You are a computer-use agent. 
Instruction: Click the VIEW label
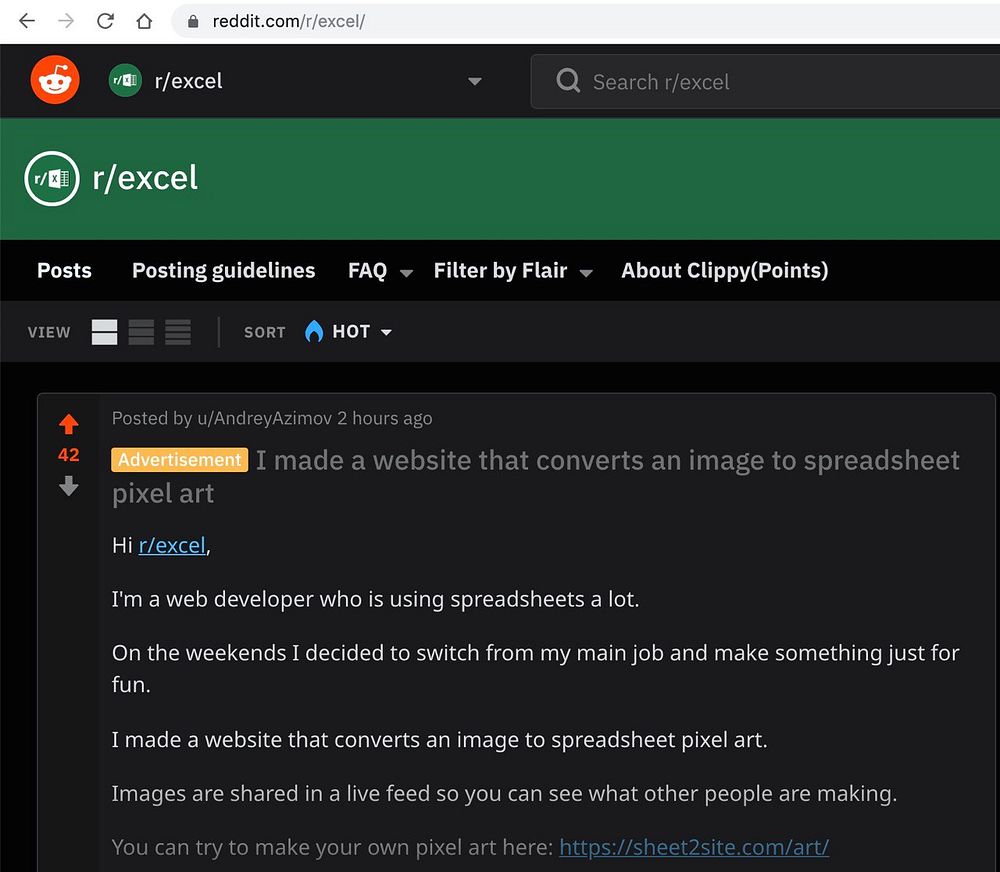tap(48, 332)
